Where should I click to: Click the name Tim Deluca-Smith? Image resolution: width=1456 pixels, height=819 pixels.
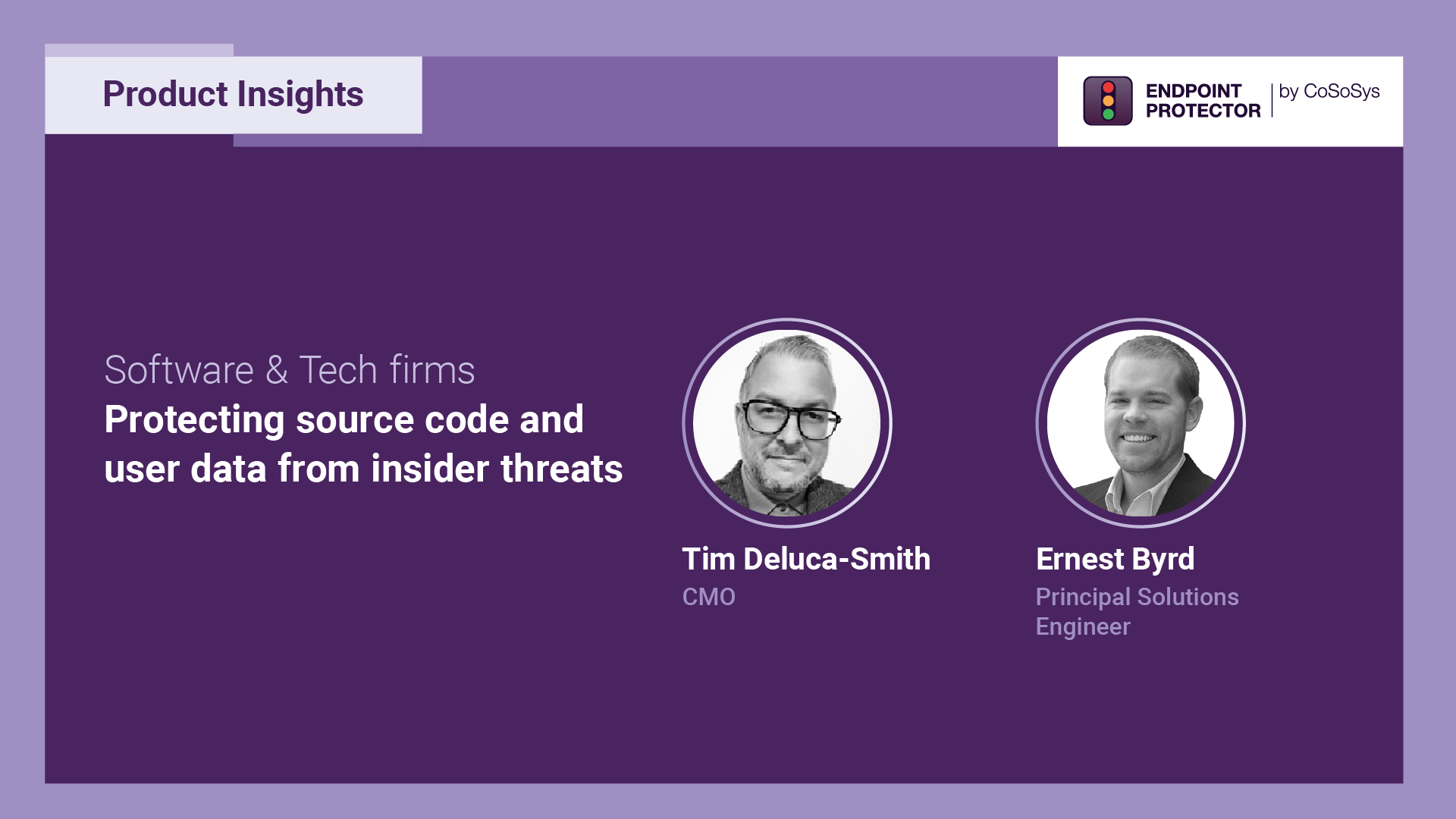(x=806, y=559)
